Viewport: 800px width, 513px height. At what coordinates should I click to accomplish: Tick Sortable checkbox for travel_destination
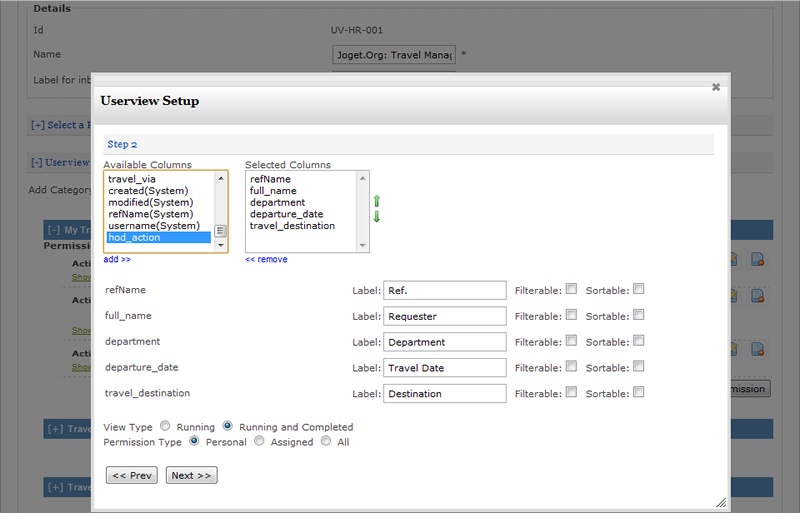coord(639,393)
